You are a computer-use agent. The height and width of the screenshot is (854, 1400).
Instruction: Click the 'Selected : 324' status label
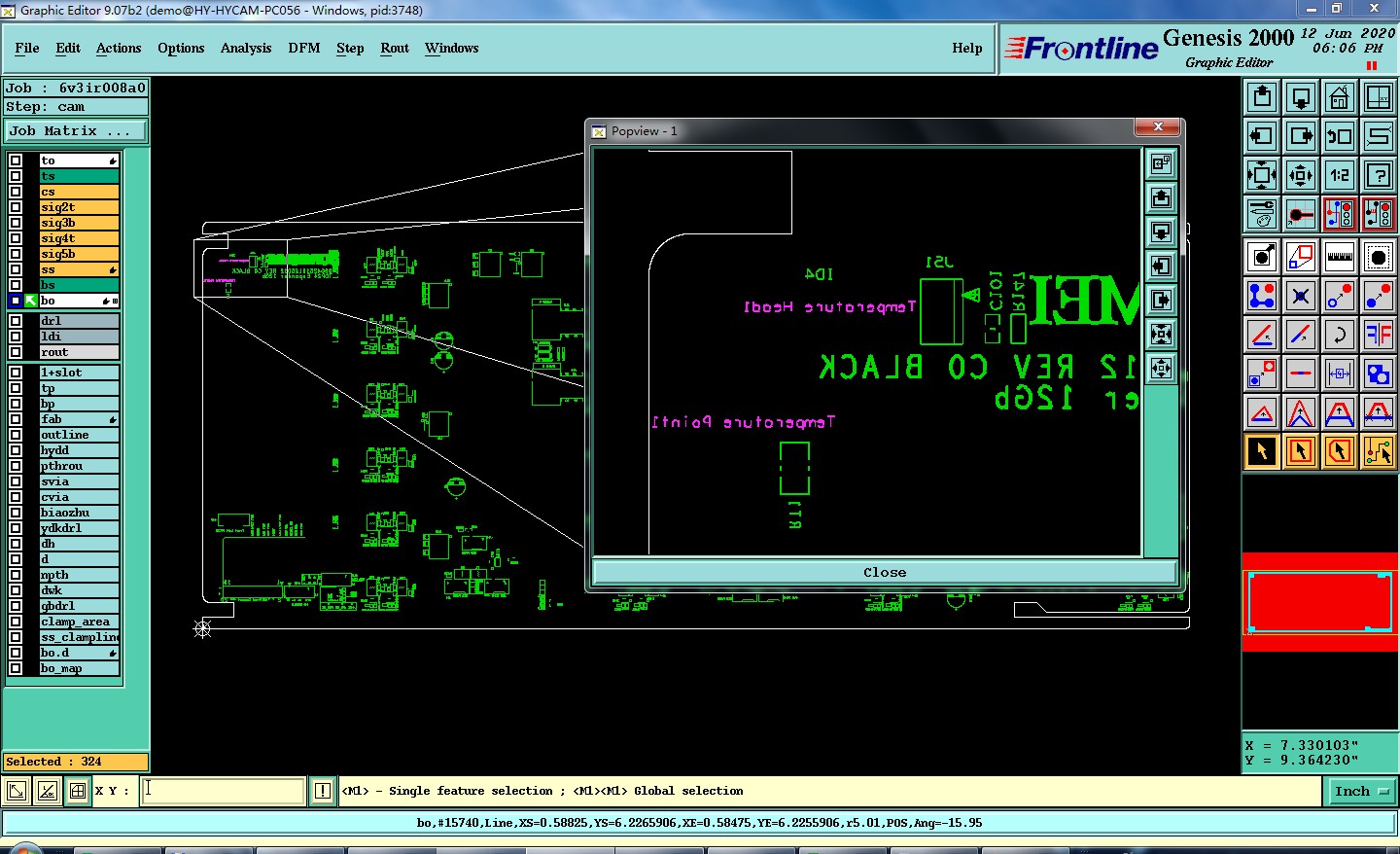[76, 762]
